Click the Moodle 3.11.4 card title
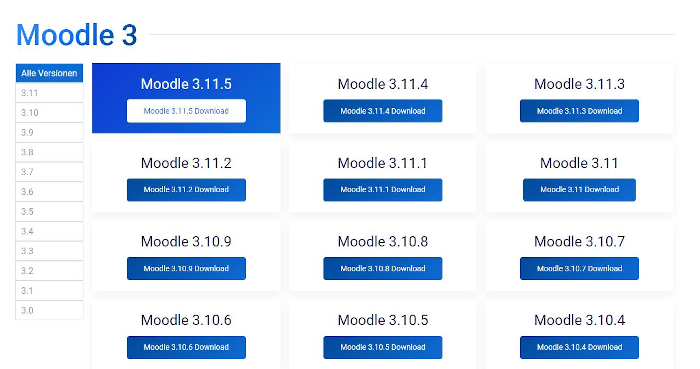The width and height of the screenshot is (700, 369). (x=383, y=84)
